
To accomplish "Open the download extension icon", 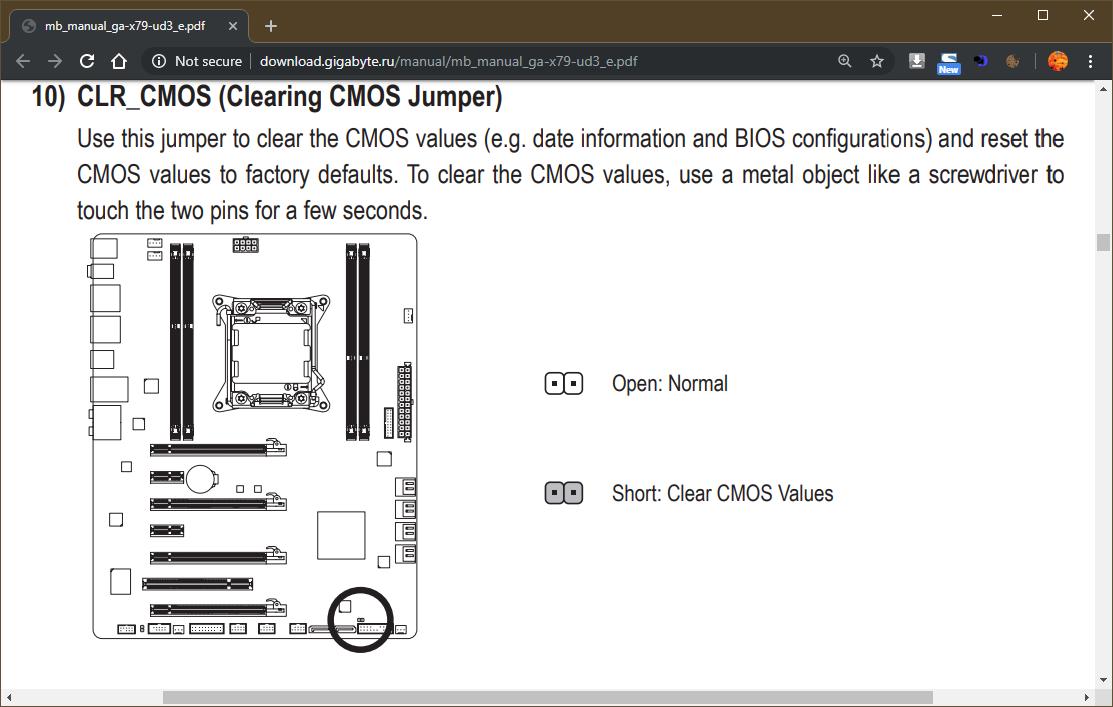I will [x=916, y=61].
